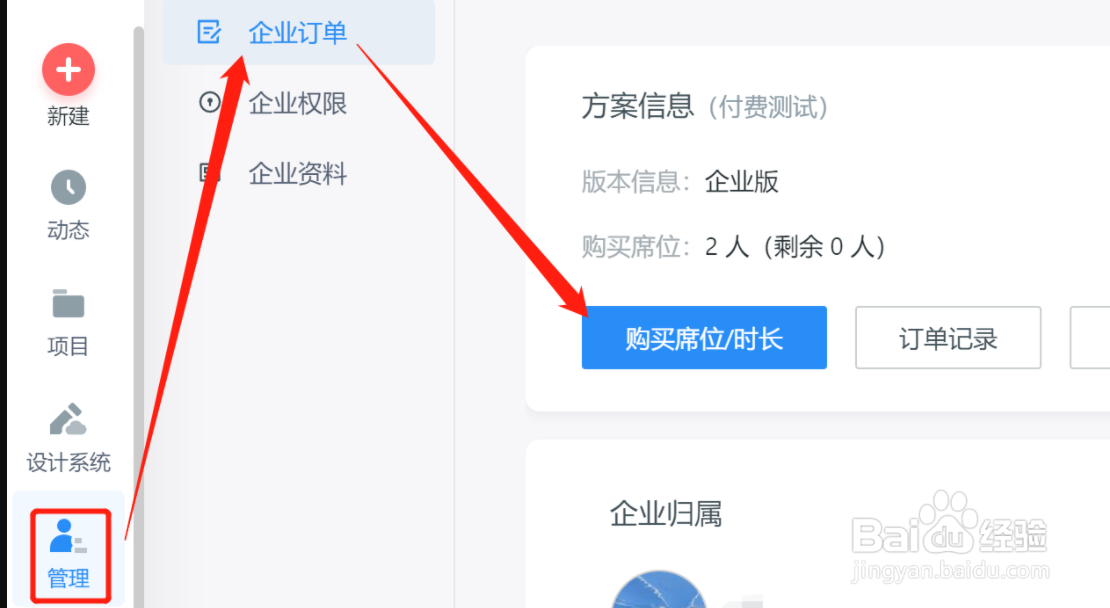Image resolution: width=1110 pixels, height=608 pixels.
Task: Click the 设计系统 text label
Action: click(68, 462)
